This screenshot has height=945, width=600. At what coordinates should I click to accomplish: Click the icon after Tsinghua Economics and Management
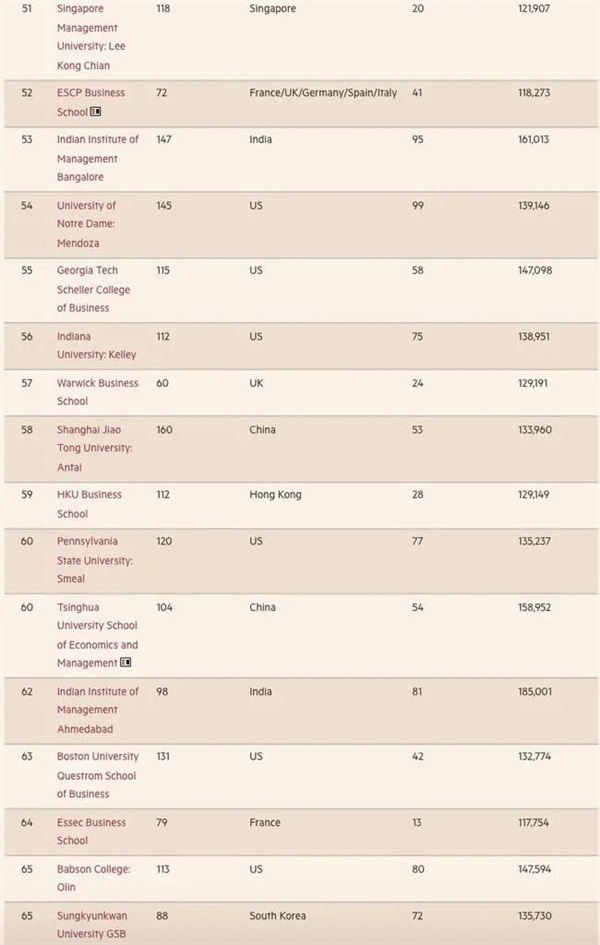coord(126,663)
